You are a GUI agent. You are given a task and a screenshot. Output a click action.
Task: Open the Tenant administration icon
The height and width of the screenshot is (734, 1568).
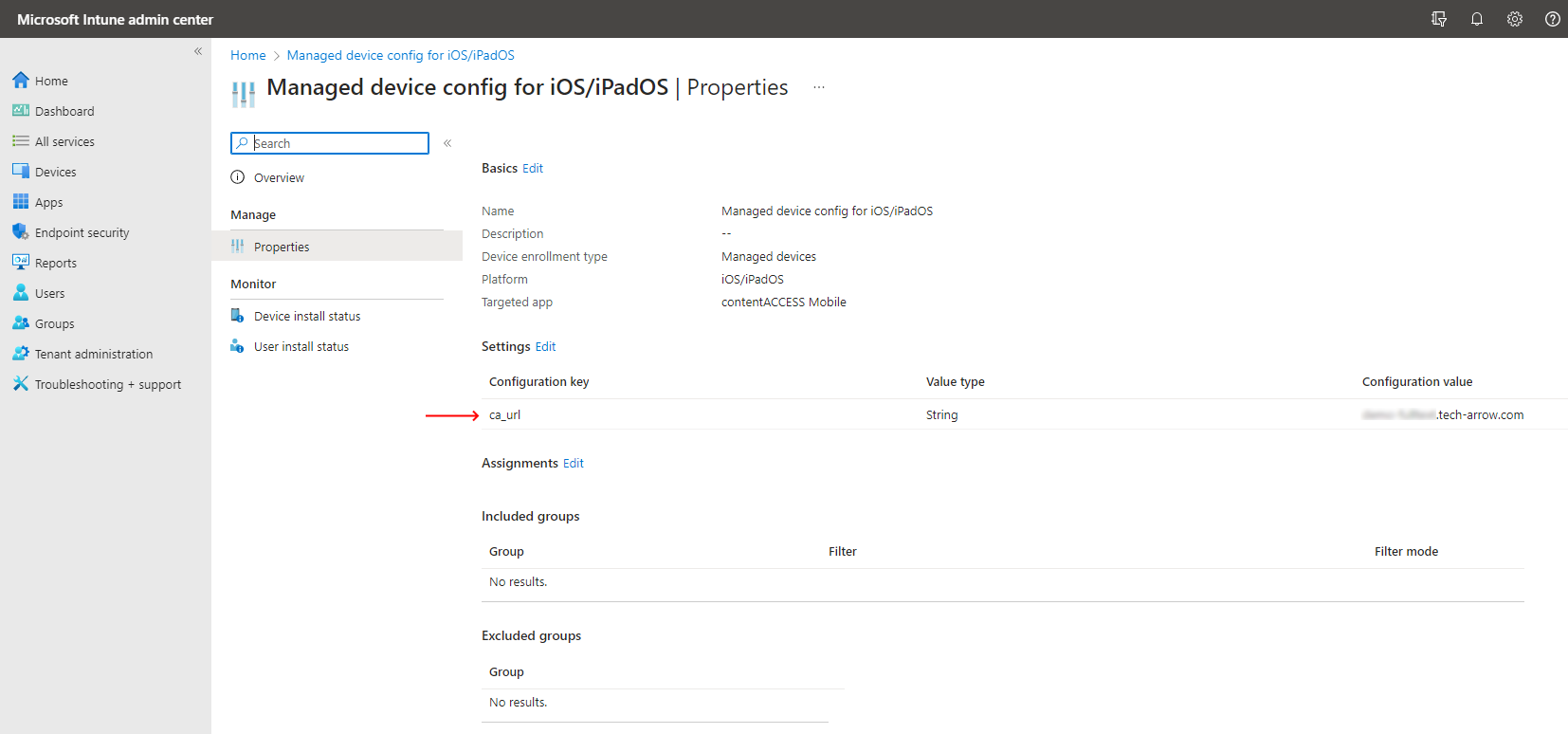coord(21,354)
